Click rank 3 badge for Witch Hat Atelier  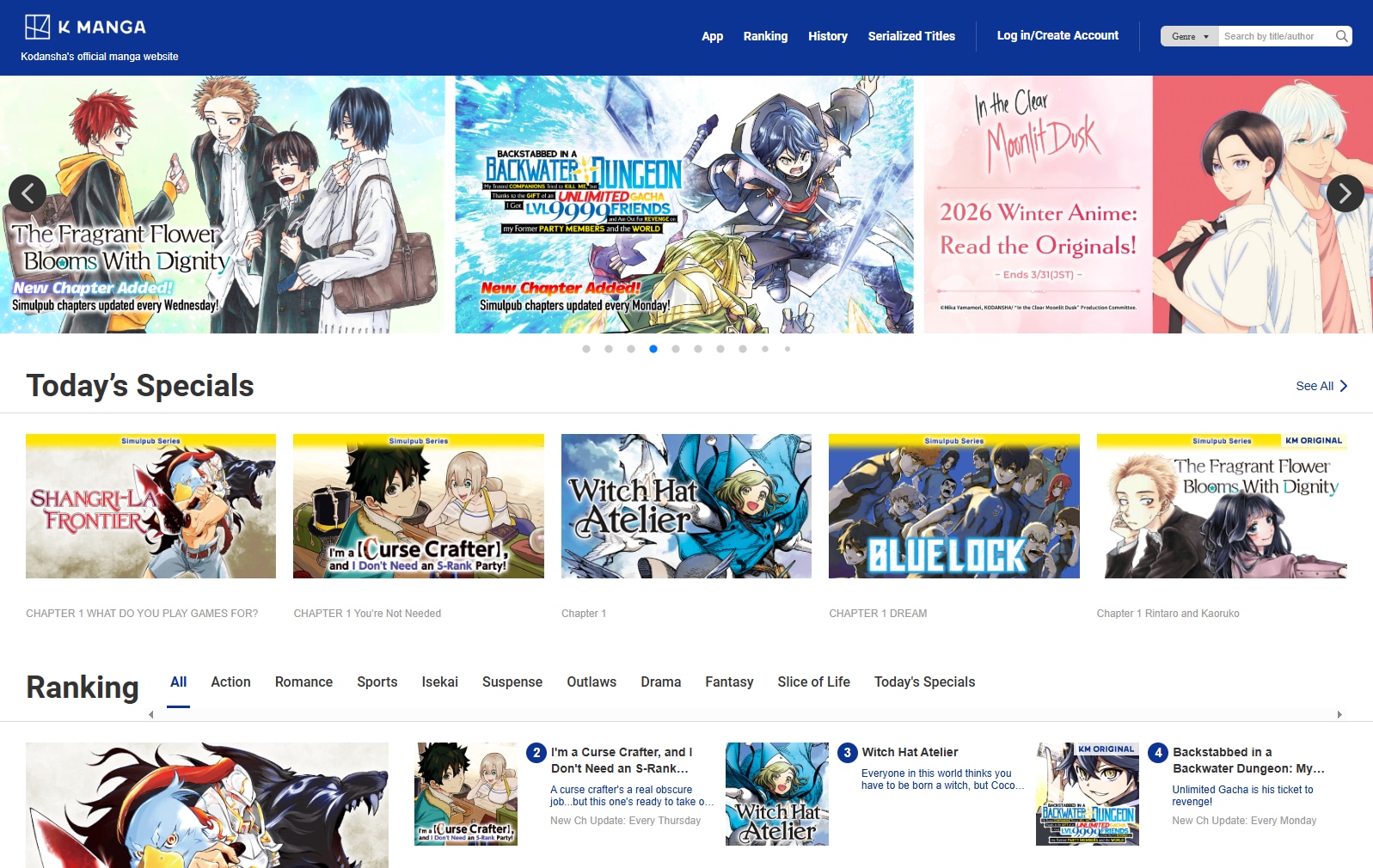[x=847, y=753]
